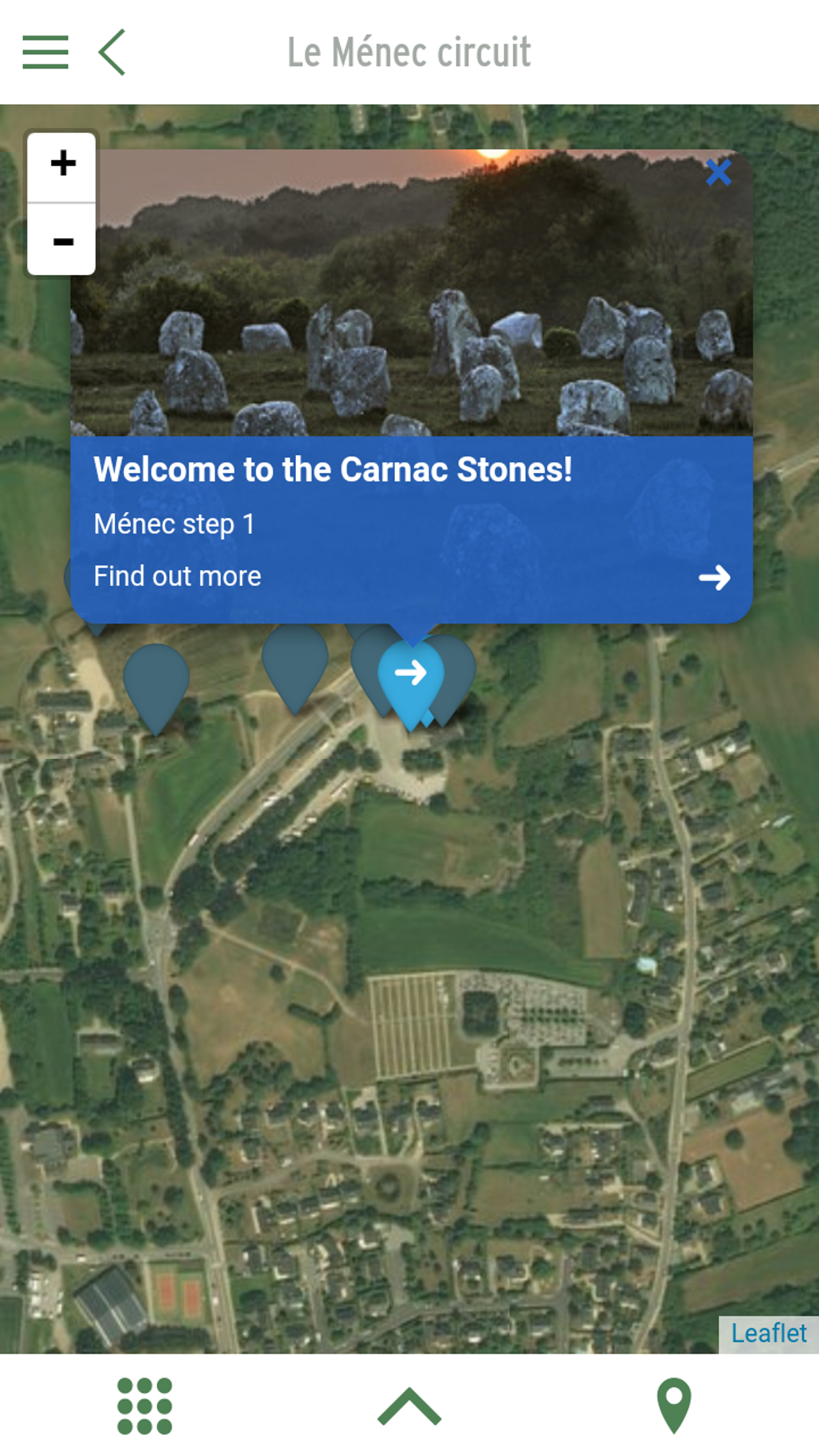This screenshot has height=1456, width=819.
Task: Close the Carnac Stones popup
Action: tap(718, 173)
